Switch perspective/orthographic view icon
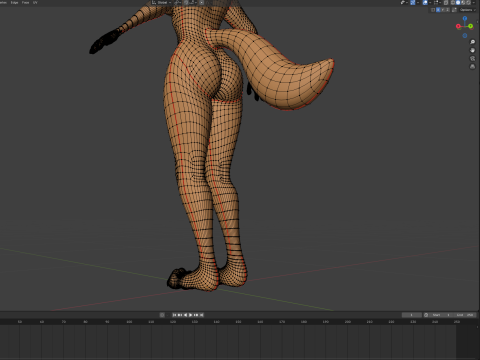This screenshot has width=480, height=360. tap(472, 67)
